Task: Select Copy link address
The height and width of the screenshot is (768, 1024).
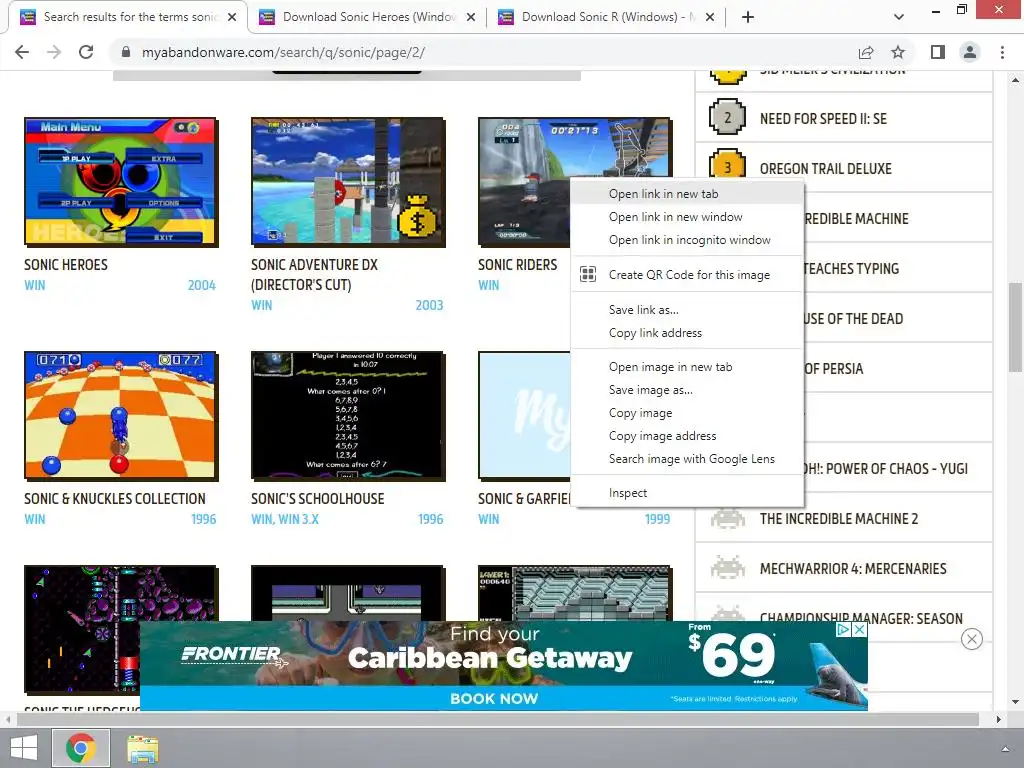Action: click(x=687, y=333)
